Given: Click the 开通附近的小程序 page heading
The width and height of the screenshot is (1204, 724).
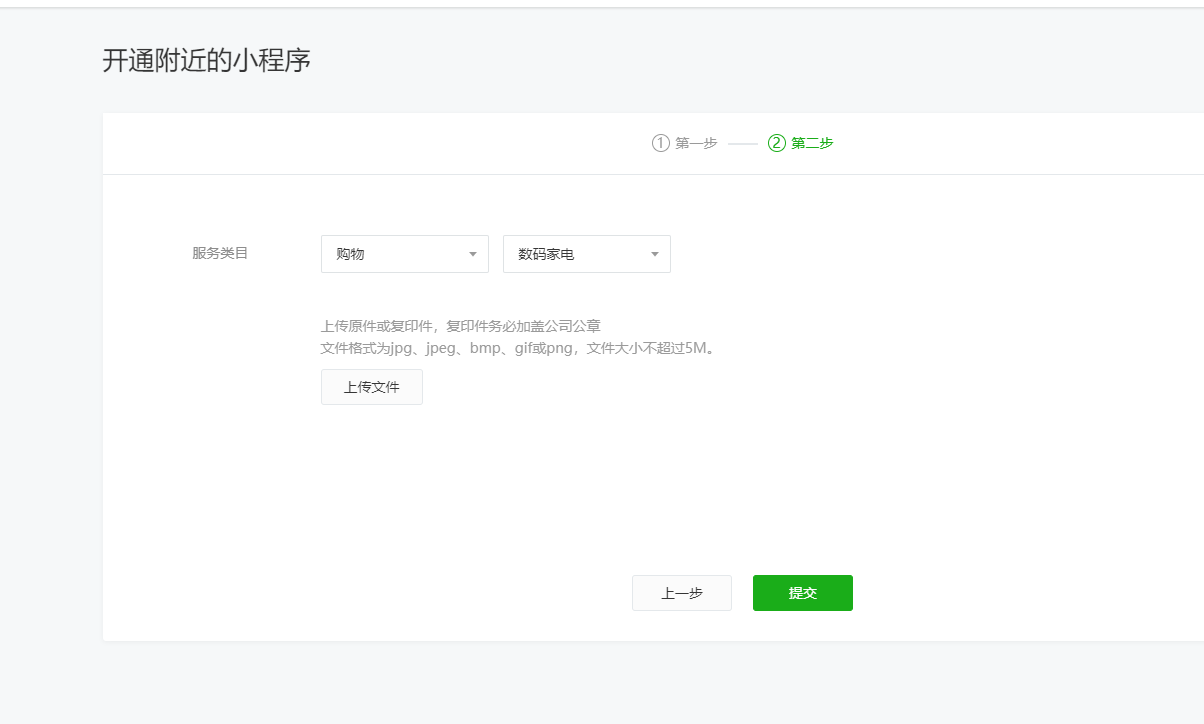Looking at the screenshot, I should (x=207, y=60).
